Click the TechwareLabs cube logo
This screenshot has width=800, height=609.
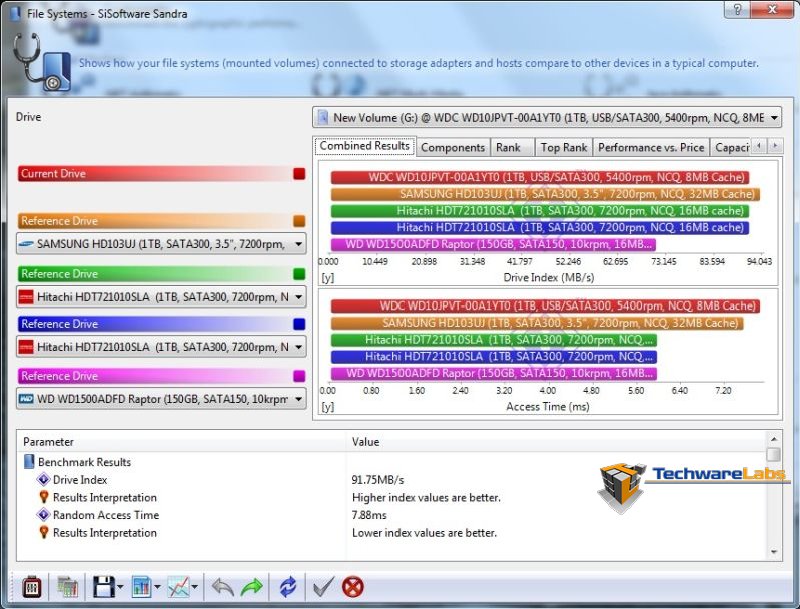[x=621, y=488]
